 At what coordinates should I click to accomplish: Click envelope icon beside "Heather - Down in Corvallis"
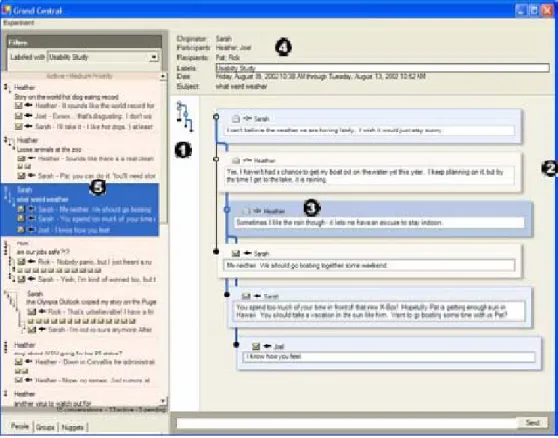[x=19, y=362]
